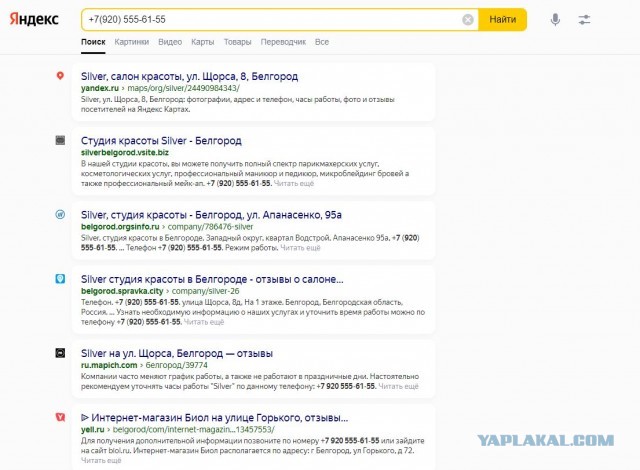
Task: Switch to the Картинки tab
Action: 131,42
